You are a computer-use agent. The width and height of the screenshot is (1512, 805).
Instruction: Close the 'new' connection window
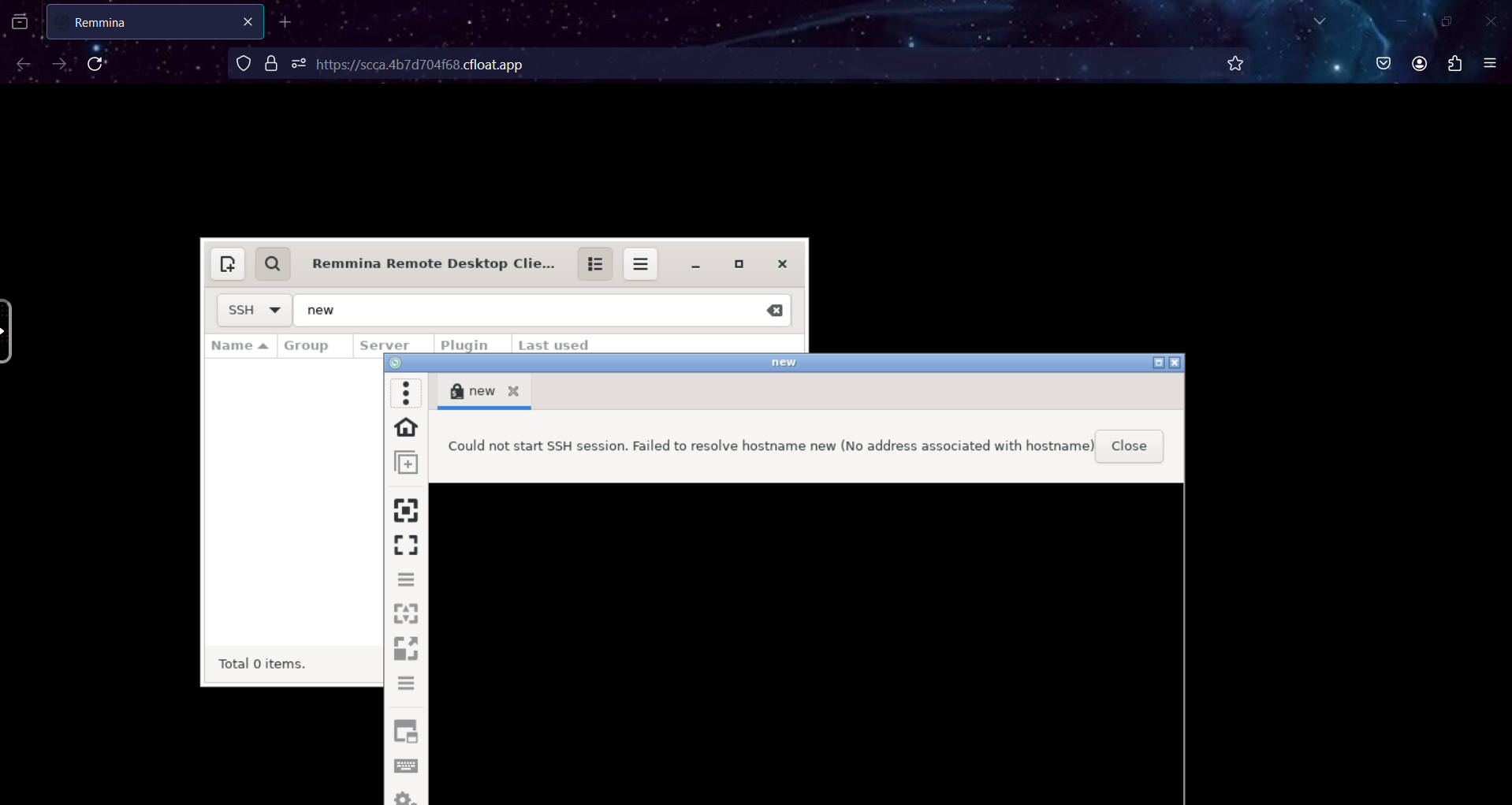point(1175,363)
